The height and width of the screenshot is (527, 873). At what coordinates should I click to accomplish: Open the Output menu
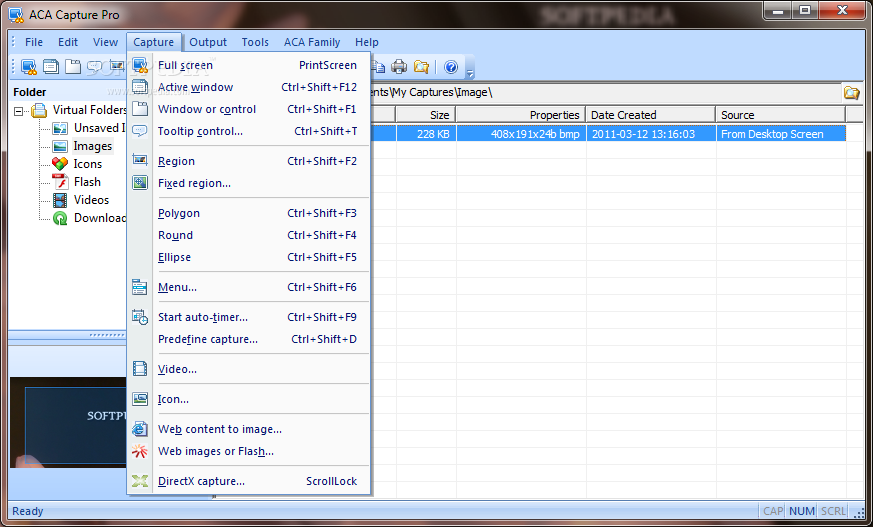(x=208, y=42)
